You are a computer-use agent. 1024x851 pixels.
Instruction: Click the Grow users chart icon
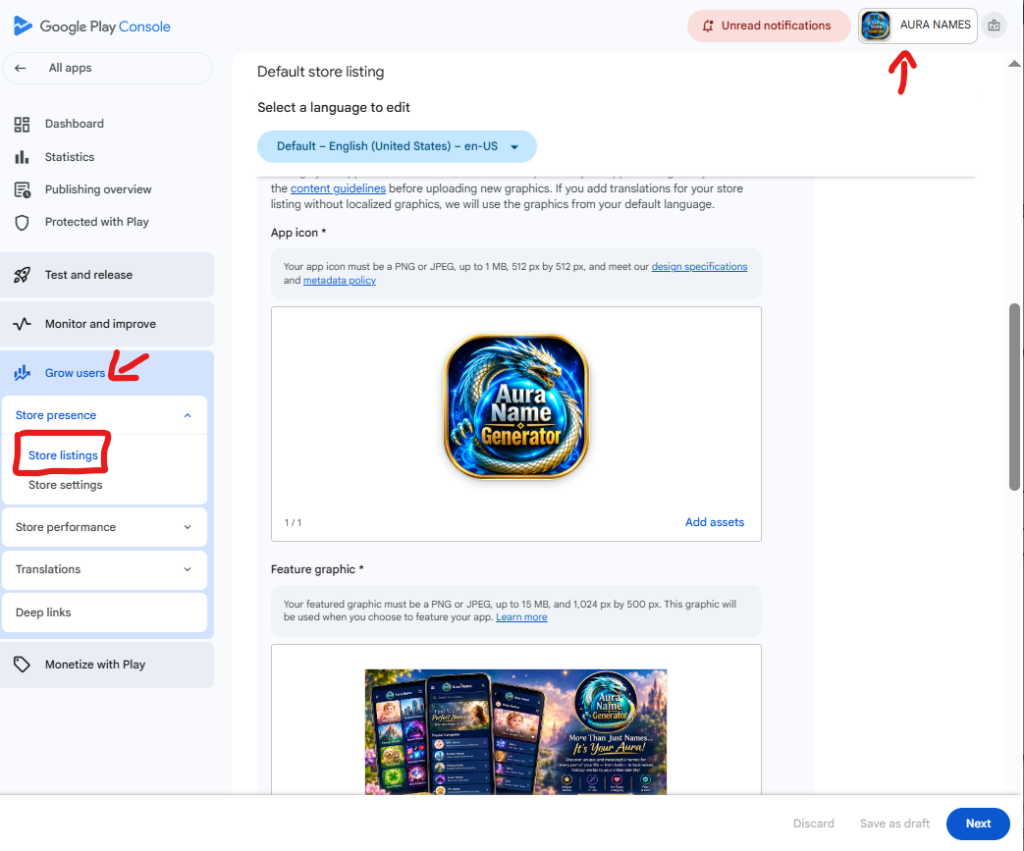[22, 373]
